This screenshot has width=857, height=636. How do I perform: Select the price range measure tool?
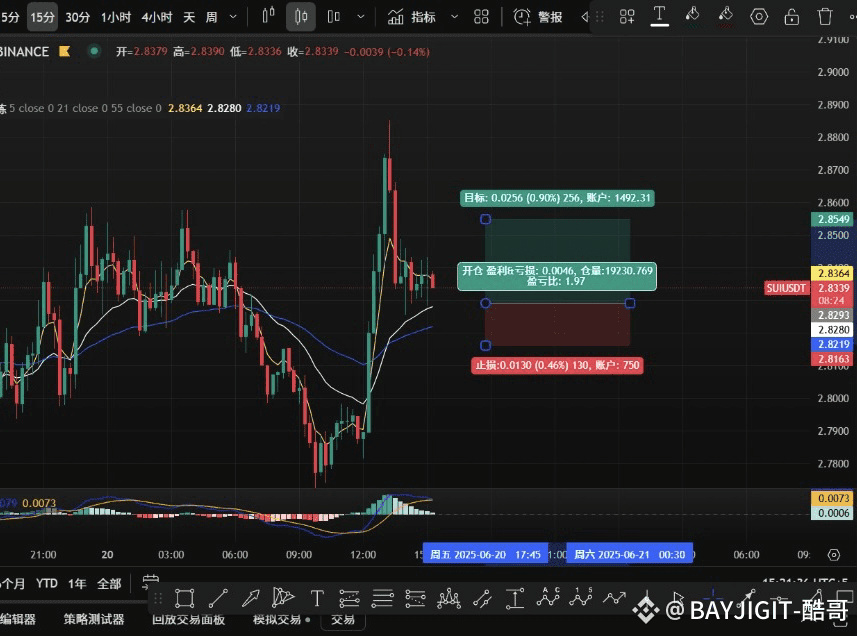[514, 598]
